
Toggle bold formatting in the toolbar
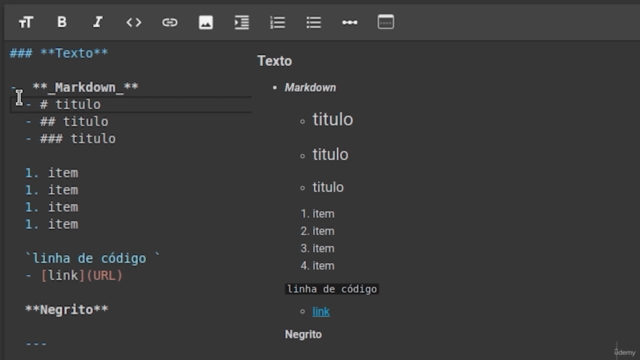(62, 22)
